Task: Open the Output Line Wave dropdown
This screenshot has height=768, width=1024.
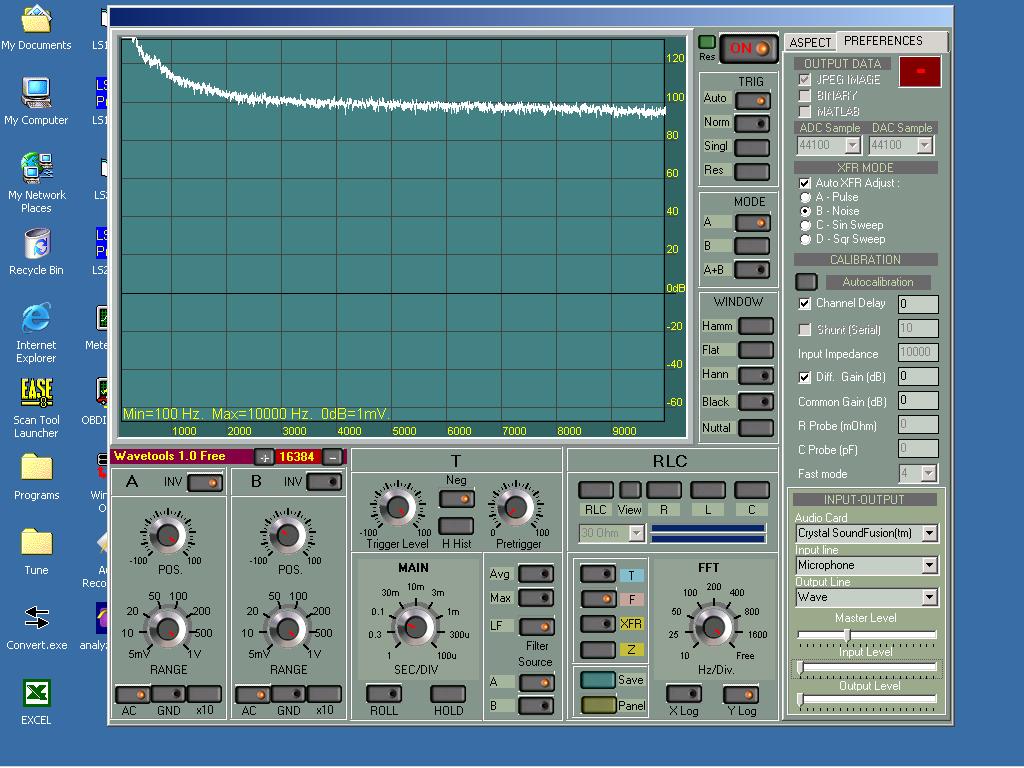Action: pyautogui.click(x=929, y=597)
